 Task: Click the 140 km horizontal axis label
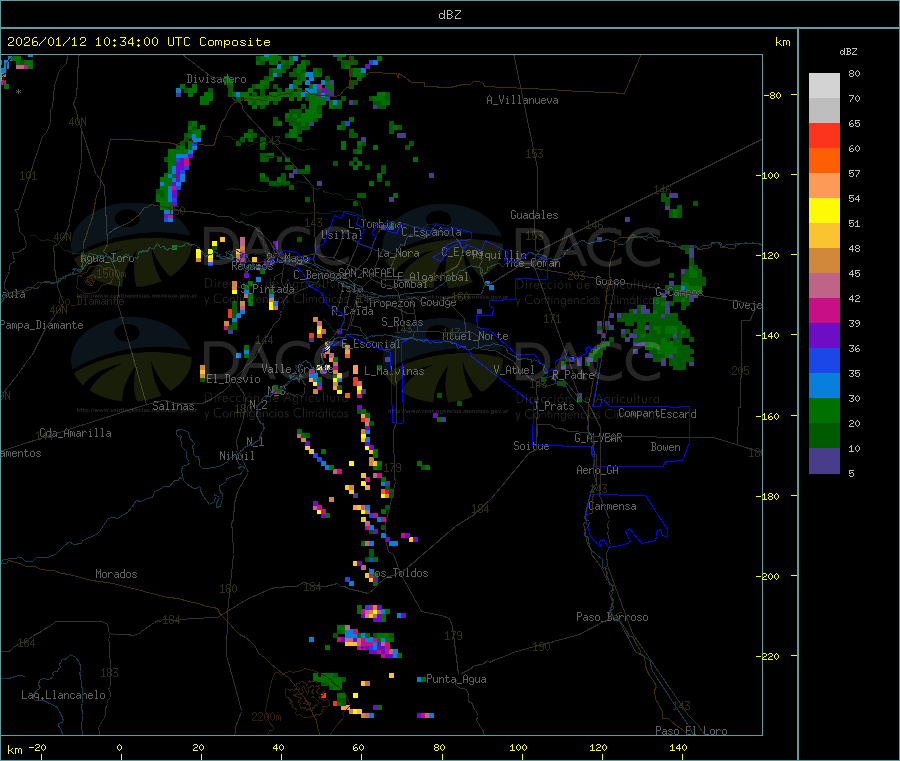click(678, 747)
